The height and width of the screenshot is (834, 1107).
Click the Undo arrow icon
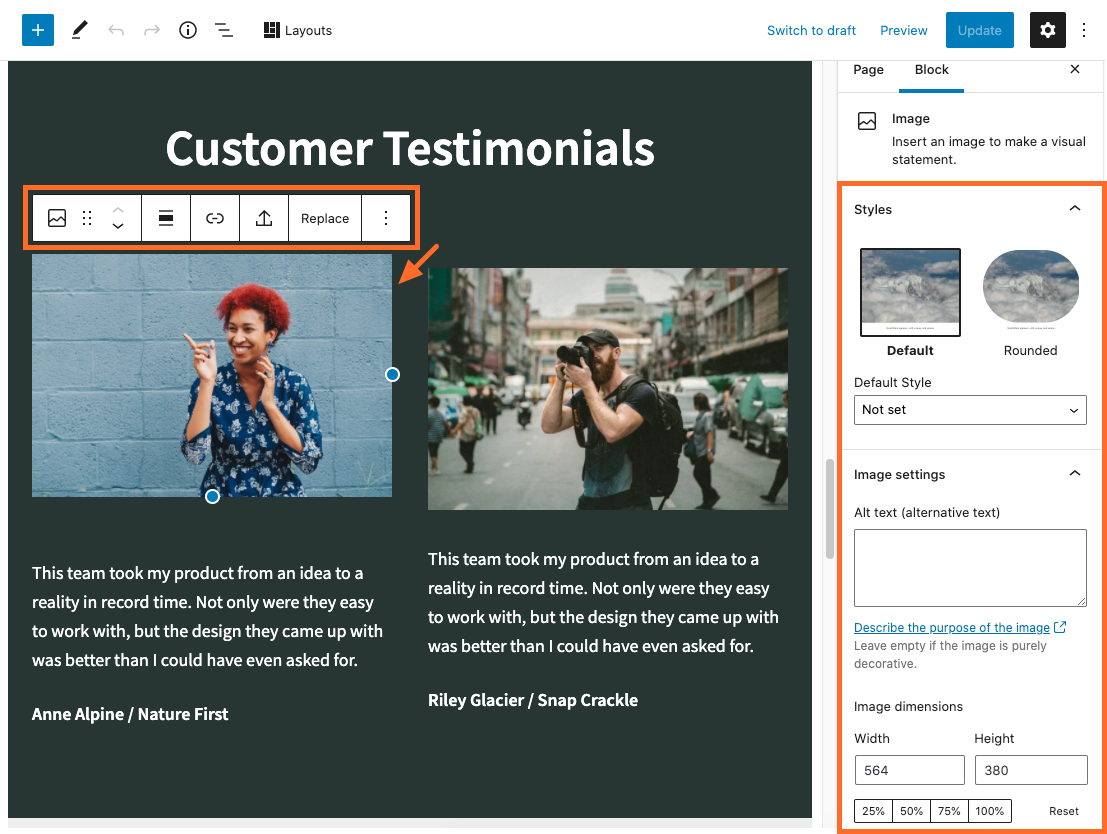(116, 30)
